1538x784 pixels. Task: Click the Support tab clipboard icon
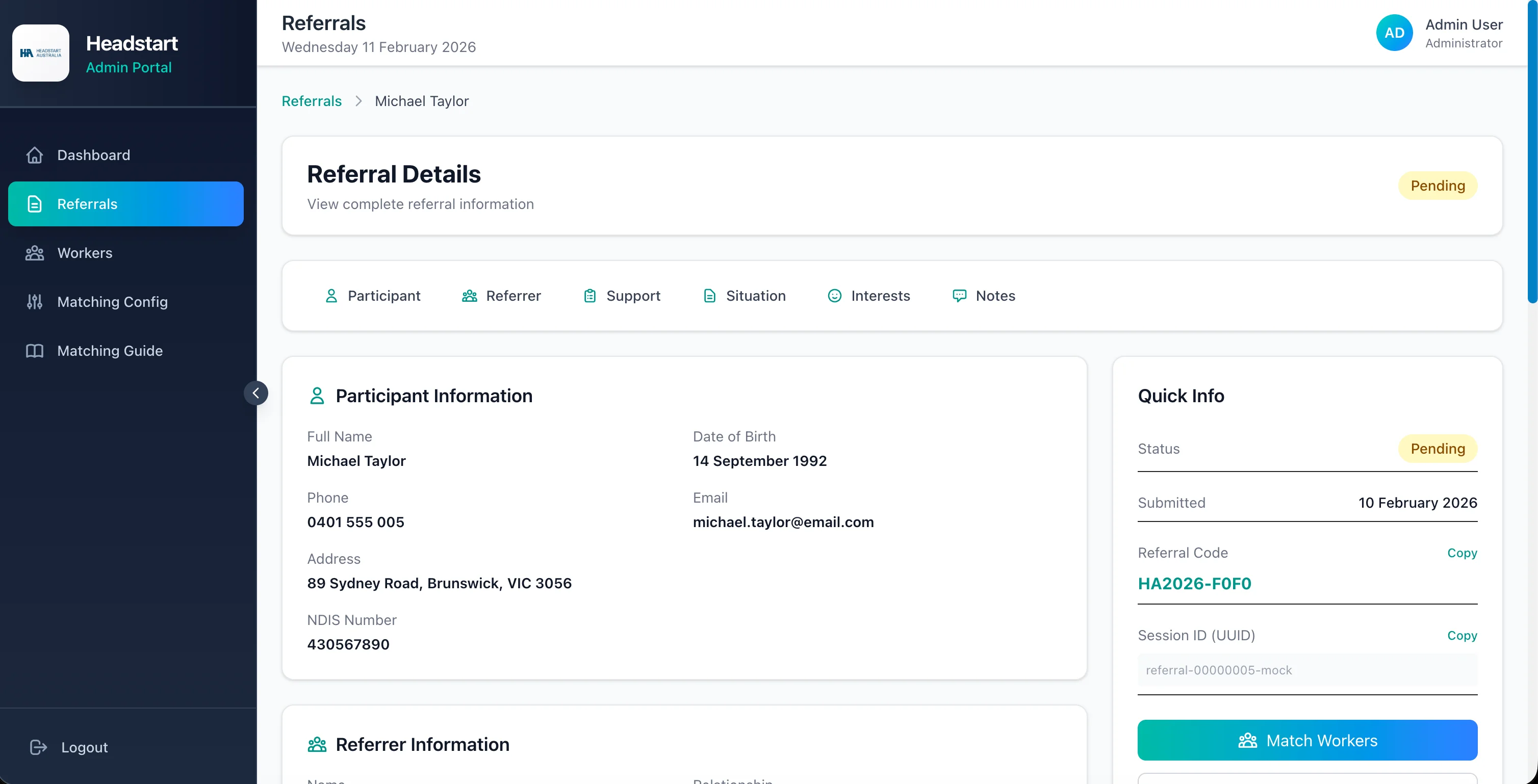[x=590, y=296]
